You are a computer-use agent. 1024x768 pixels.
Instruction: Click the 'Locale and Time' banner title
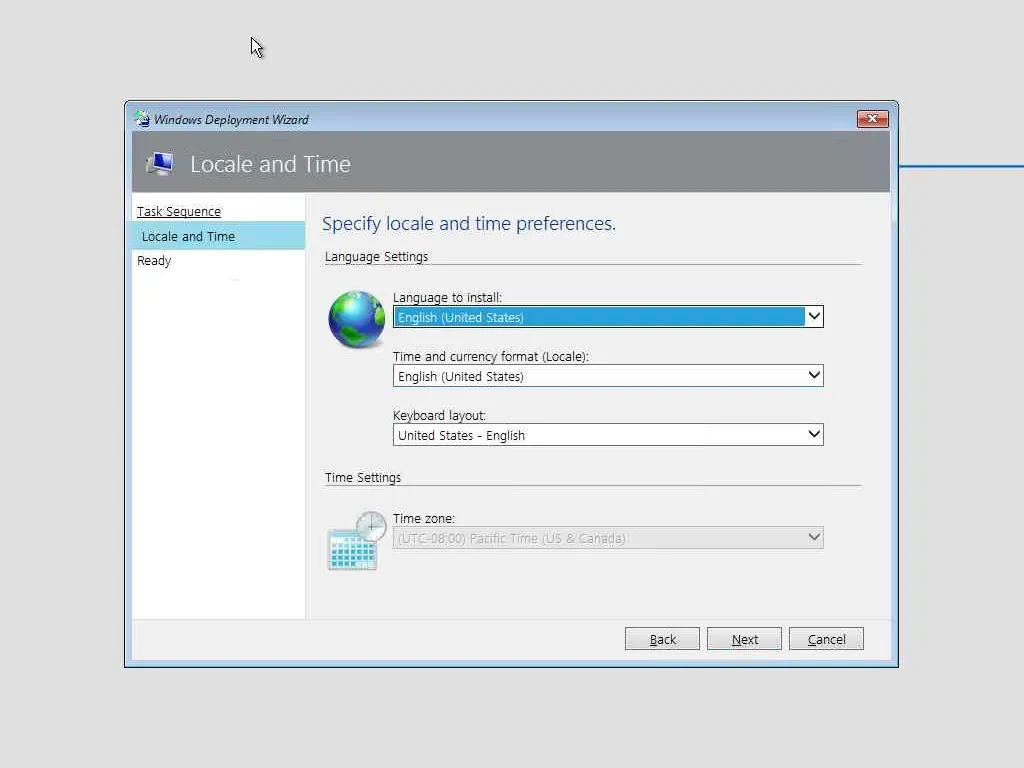(270, 164)
